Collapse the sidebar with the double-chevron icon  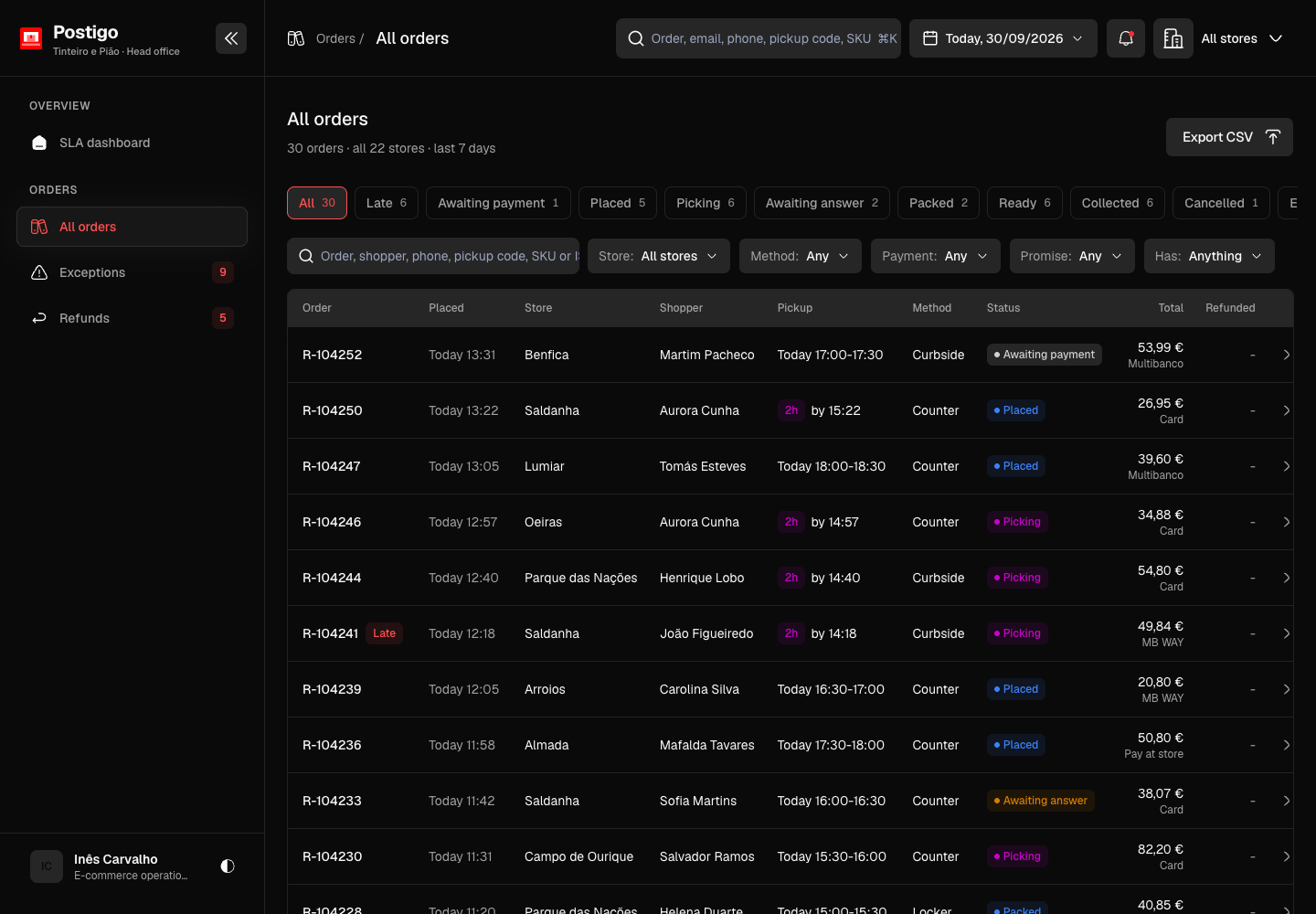231,38
